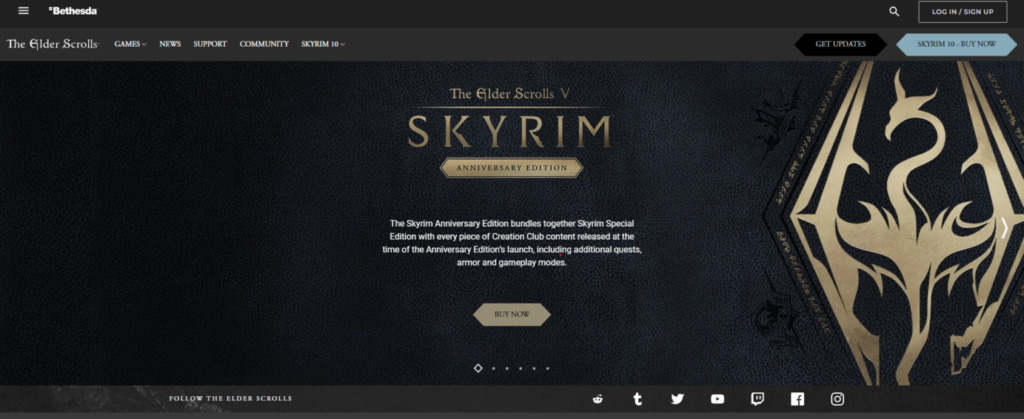Expand the Games dropdown menu
This screenshot has height=419, width=1024.
point(130,44)
